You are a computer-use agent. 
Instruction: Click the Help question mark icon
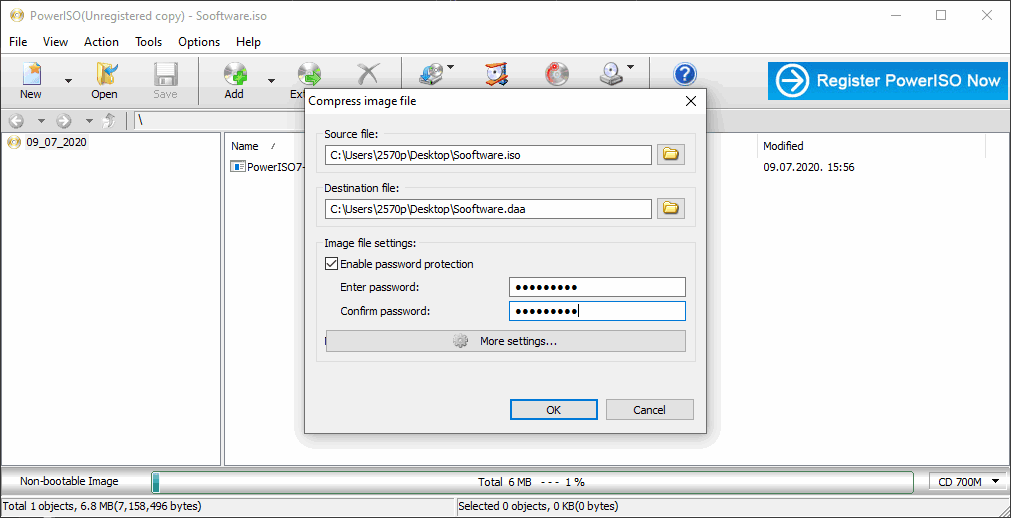coord(684,75)
